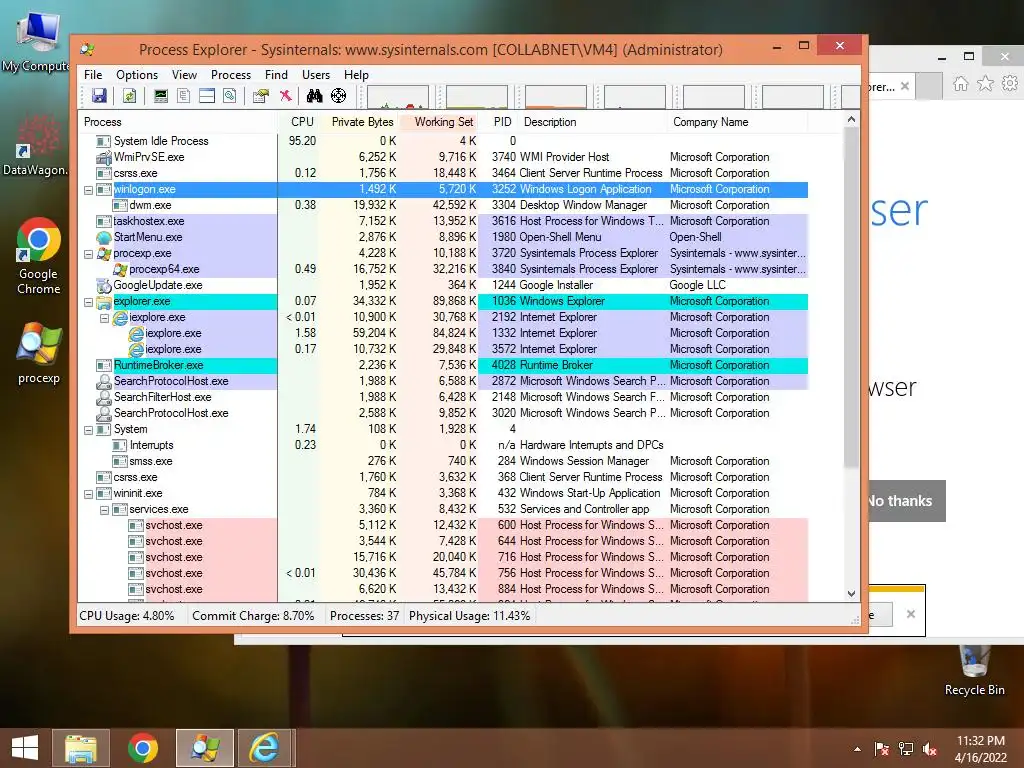Toggle the Show Process Tree toolbar icon
This screenshot has width=1024, height=768.
[184, 96]
